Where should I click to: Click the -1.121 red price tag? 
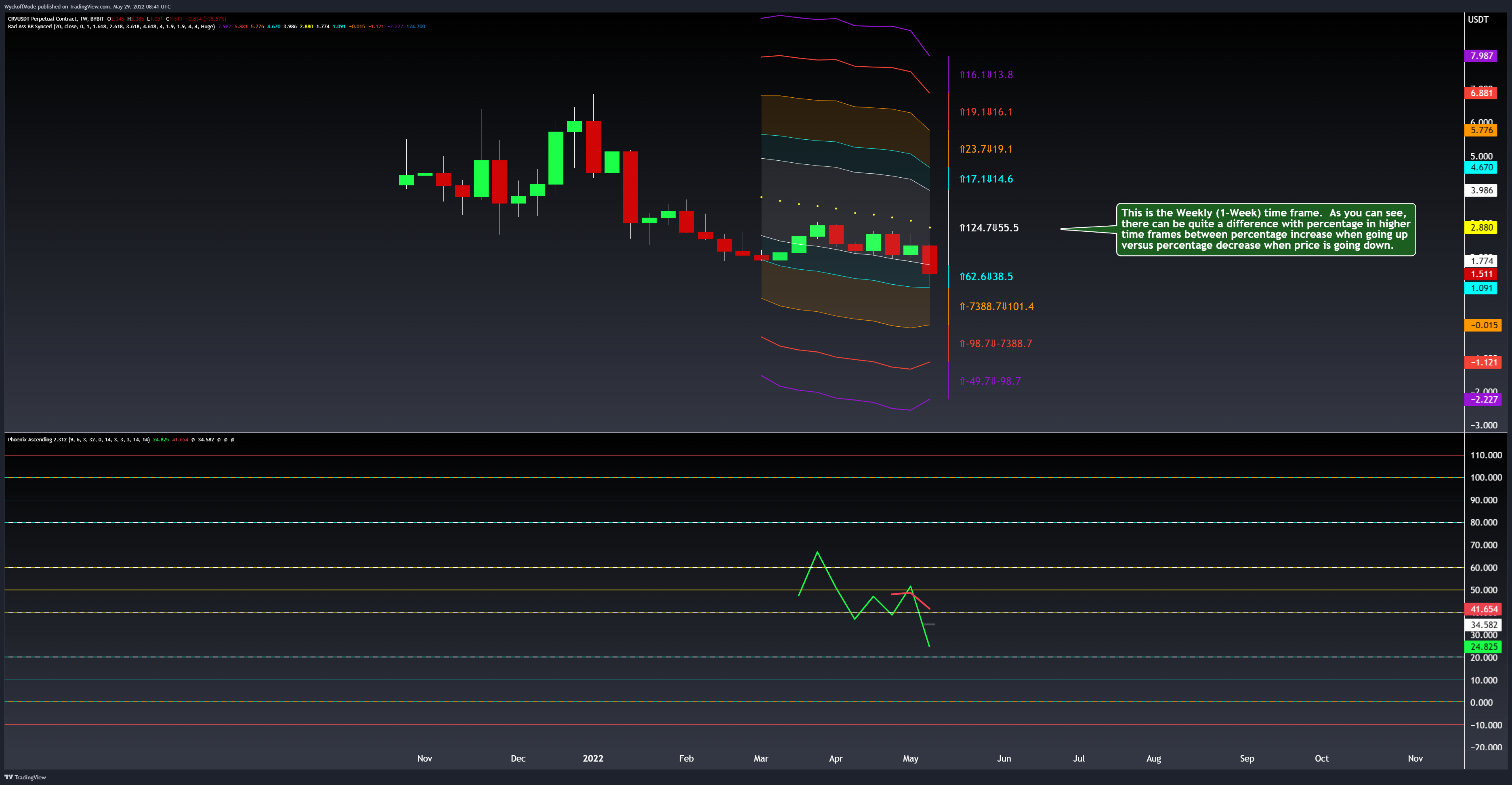1483,362
